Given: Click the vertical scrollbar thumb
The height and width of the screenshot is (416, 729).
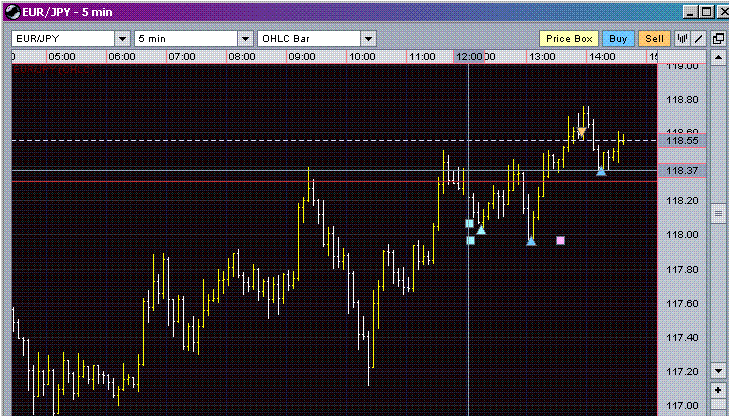Looking at the screenshot, I should (718, 213).
